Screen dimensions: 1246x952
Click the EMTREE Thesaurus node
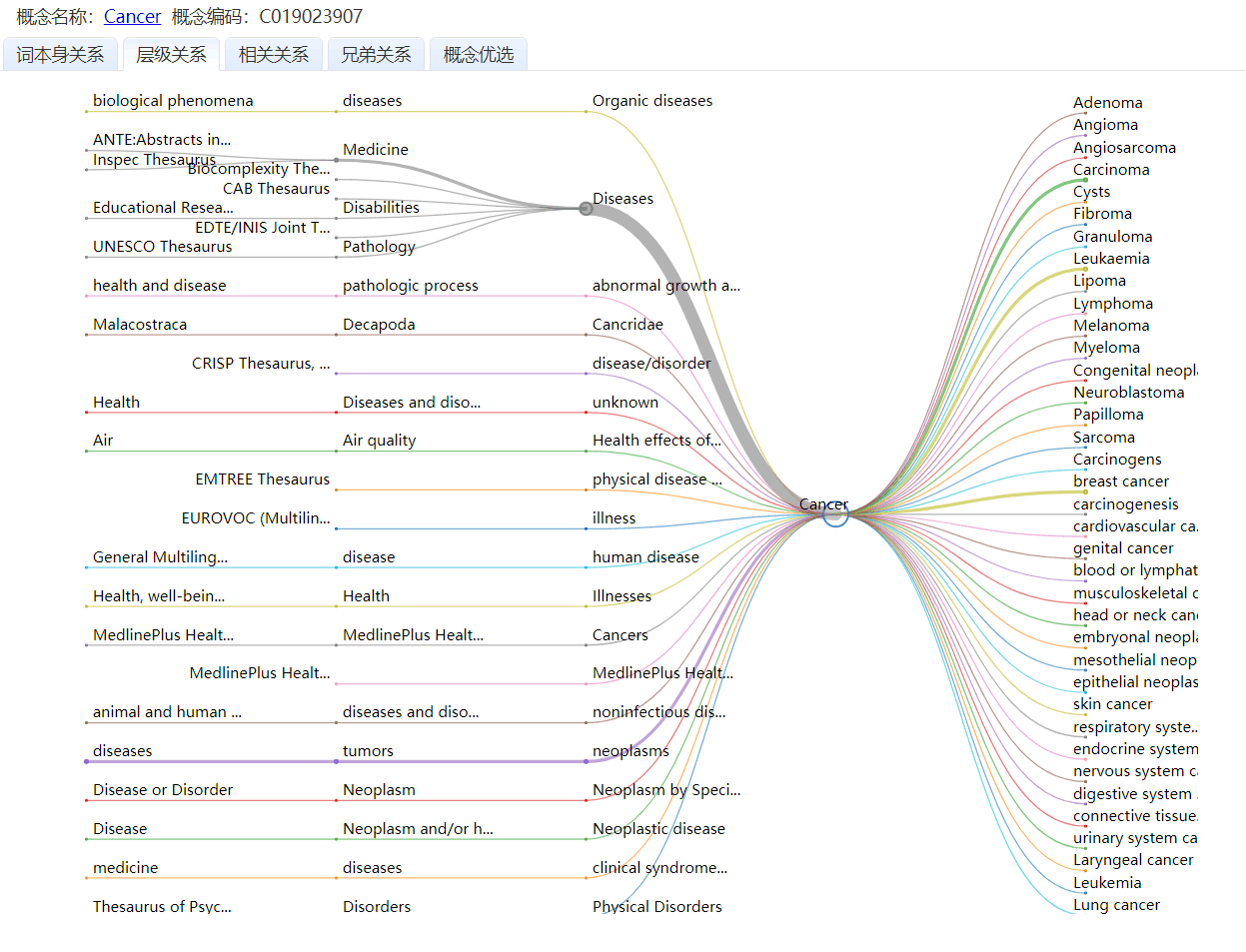(x=262, y=479)
